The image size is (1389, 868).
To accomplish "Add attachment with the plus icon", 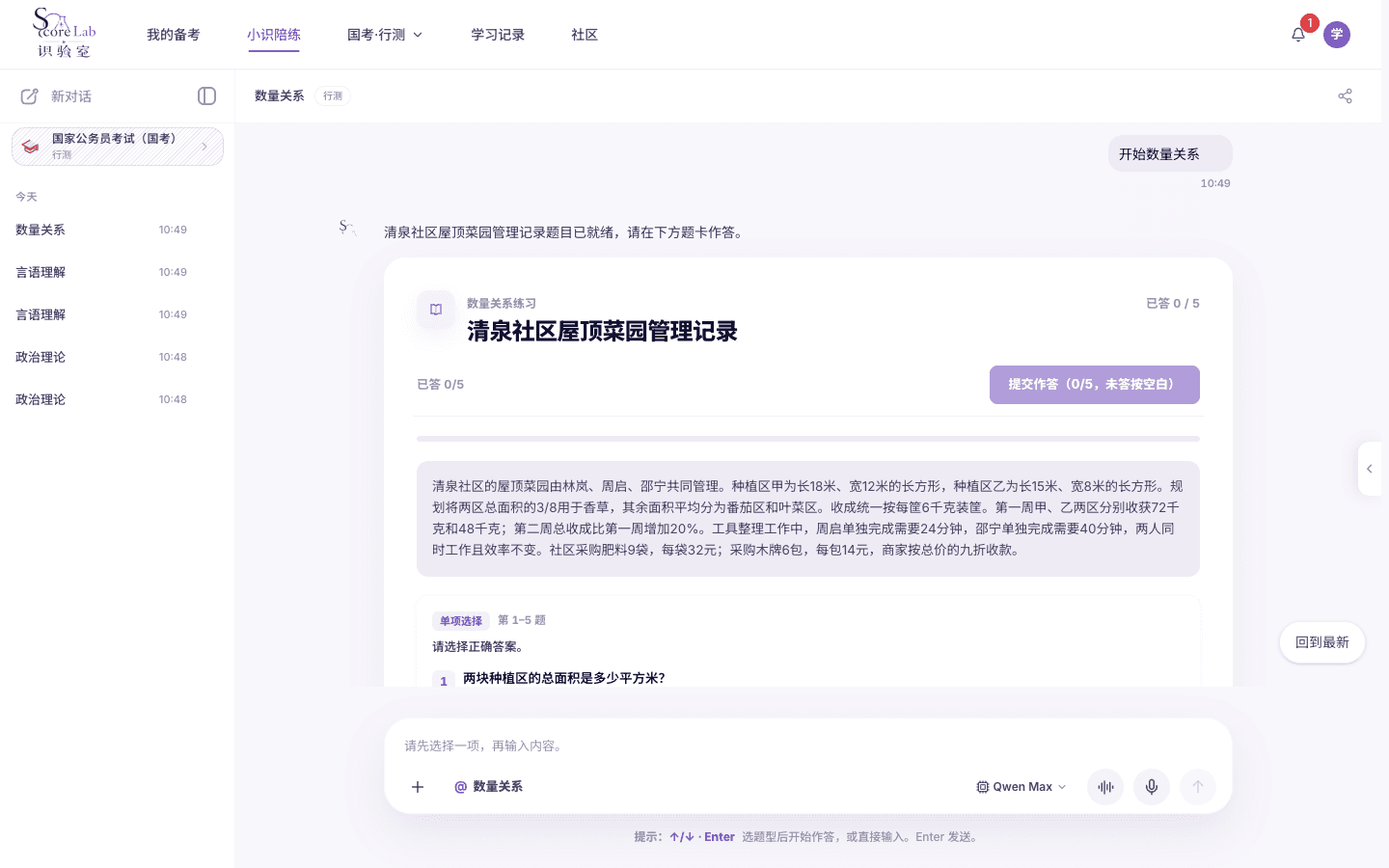I will click(x=418, y=787).
